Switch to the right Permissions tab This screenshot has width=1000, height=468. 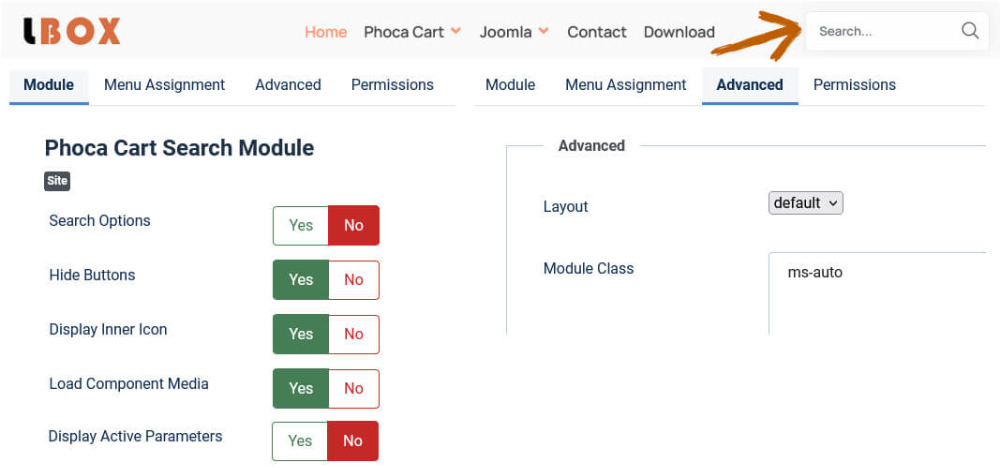click(854, 85)
